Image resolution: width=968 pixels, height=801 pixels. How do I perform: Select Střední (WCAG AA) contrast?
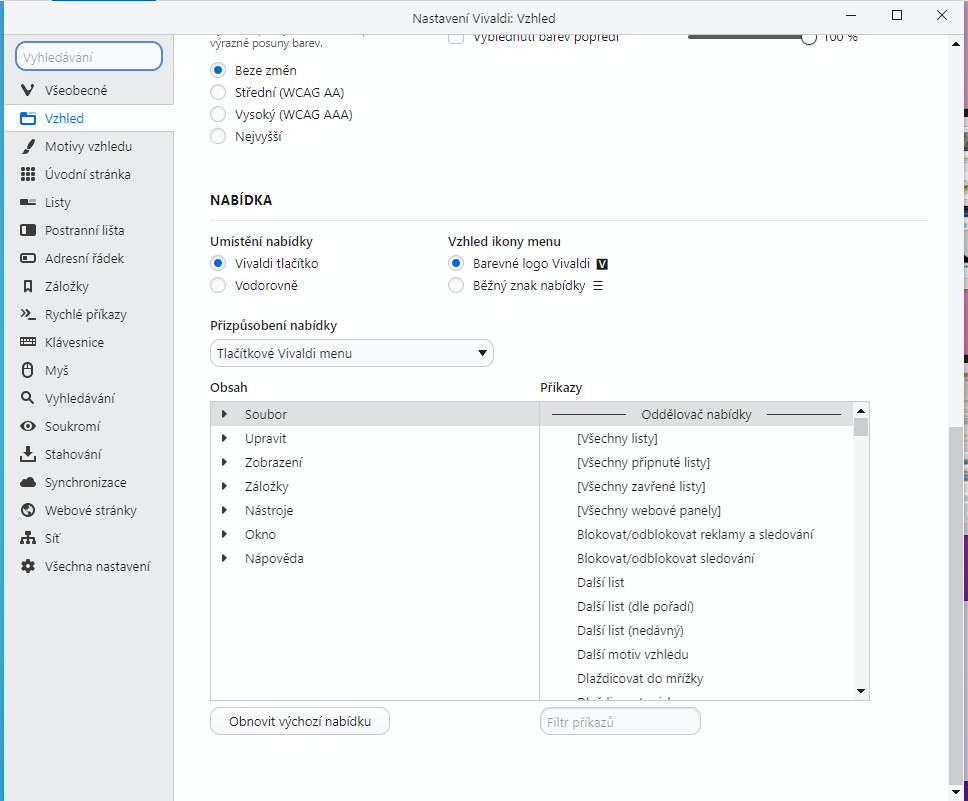[218, 93]
